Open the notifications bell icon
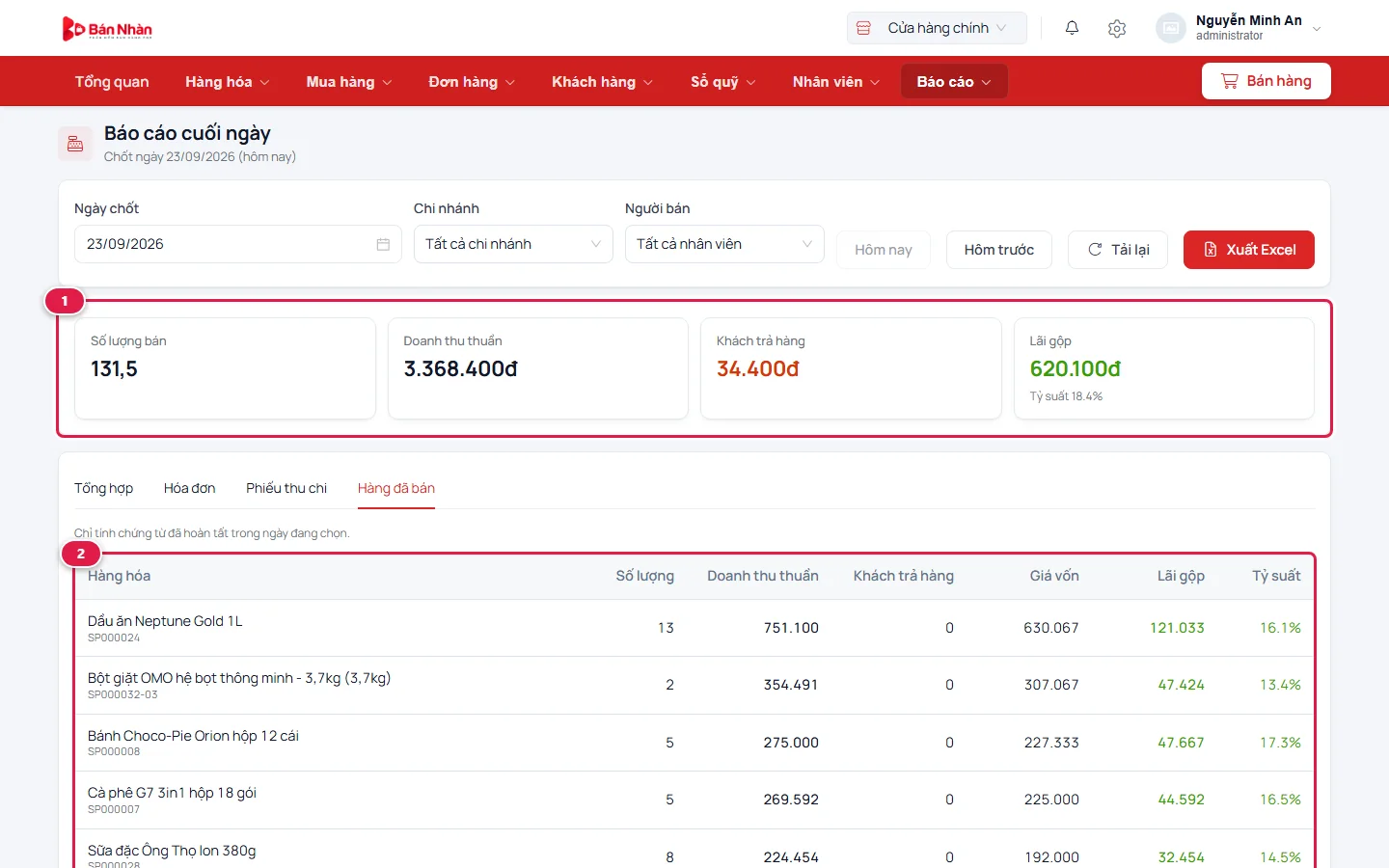 [x=1072, y=28]
